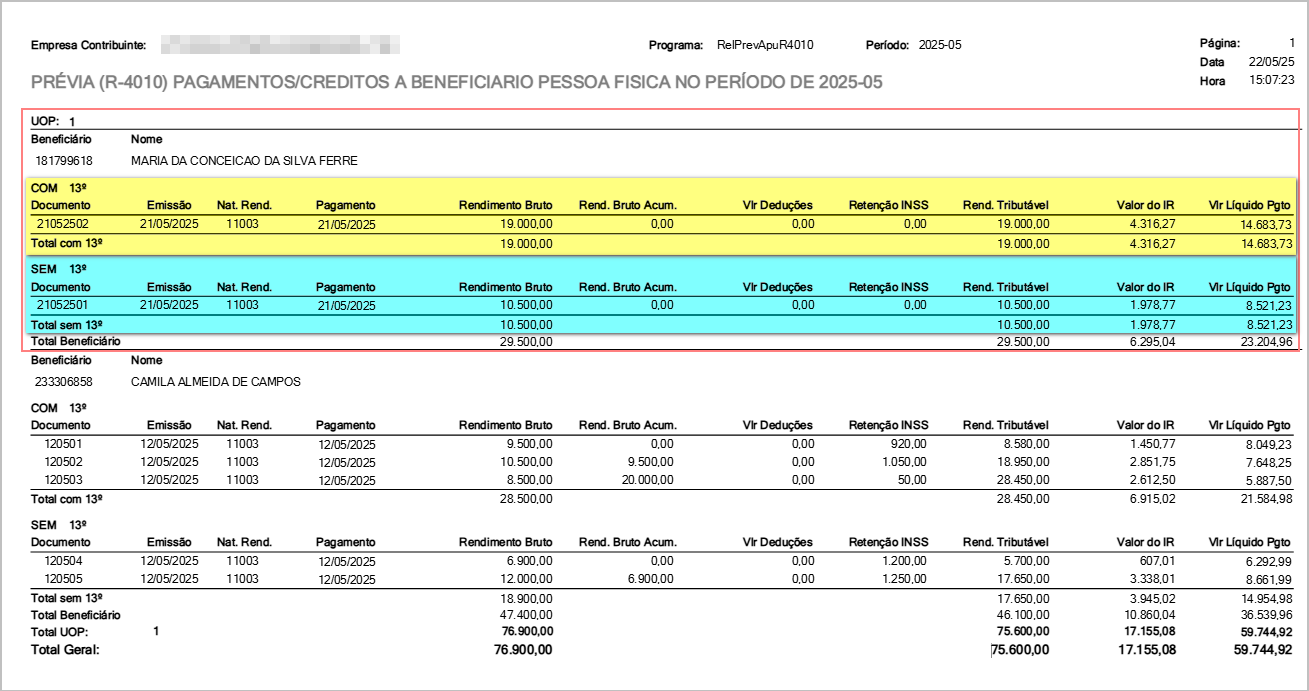
Task: Select the "Programa:" label in the header
Action: point(678,45)
